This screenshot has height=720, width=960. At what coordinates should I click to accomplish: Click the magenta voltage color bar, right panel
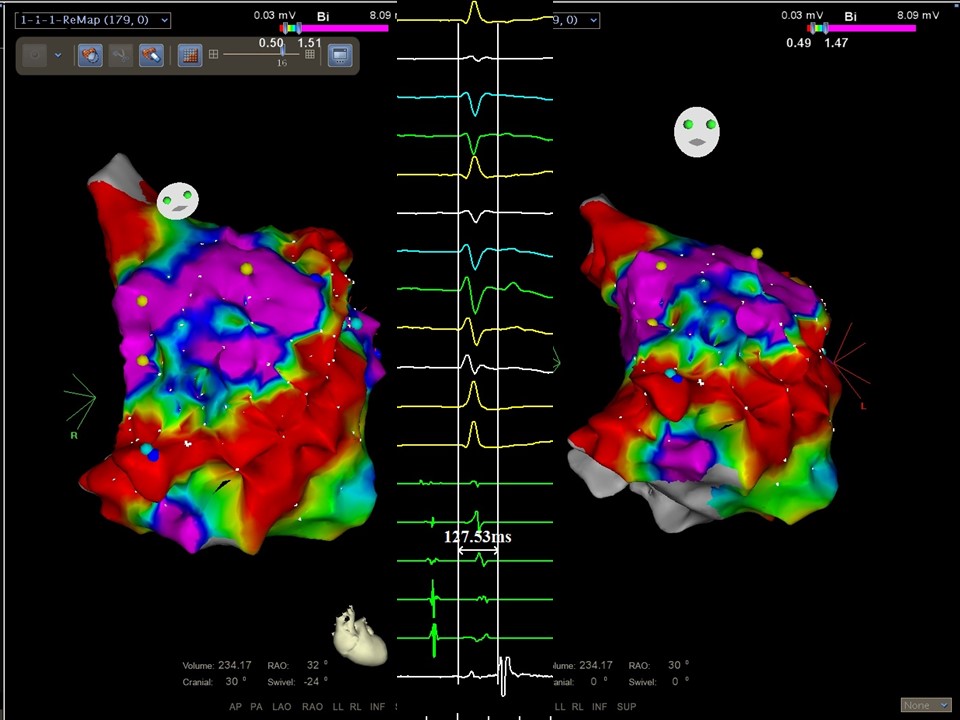pyautogui.click(x=872, y=28)
